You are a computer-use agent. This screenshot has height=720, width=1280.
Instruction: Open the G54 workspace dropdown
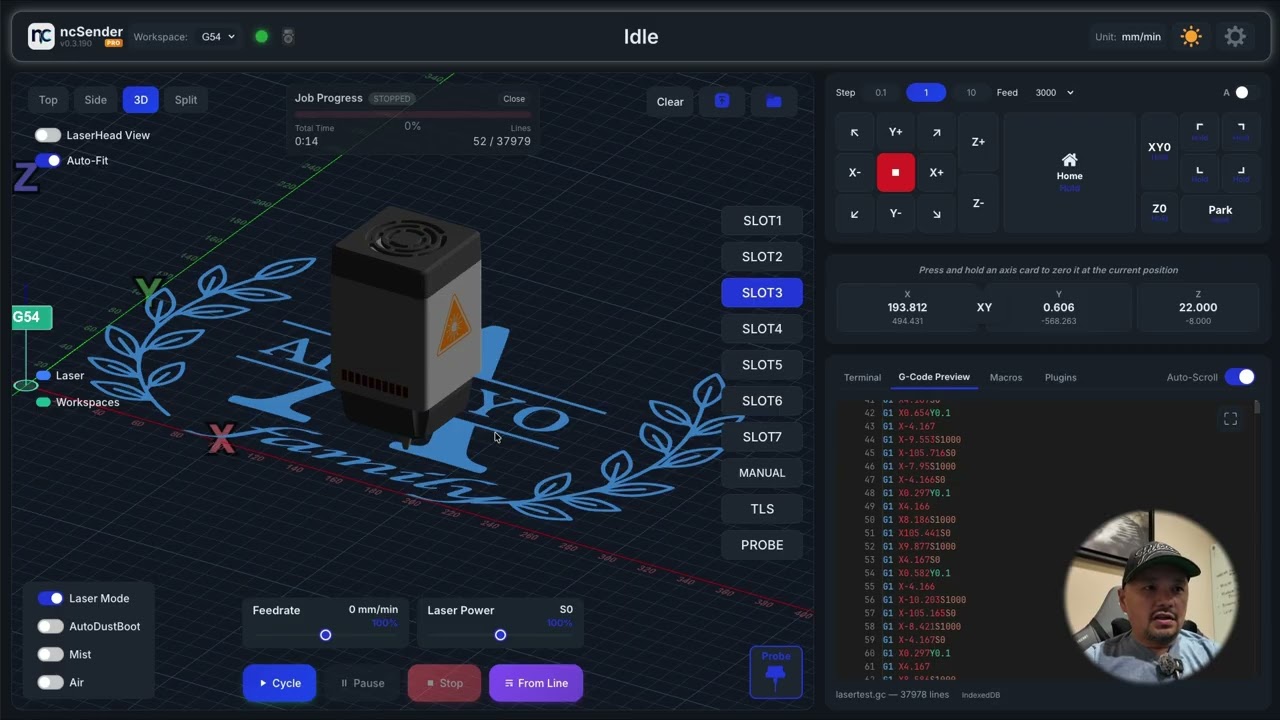click(218, 37)
